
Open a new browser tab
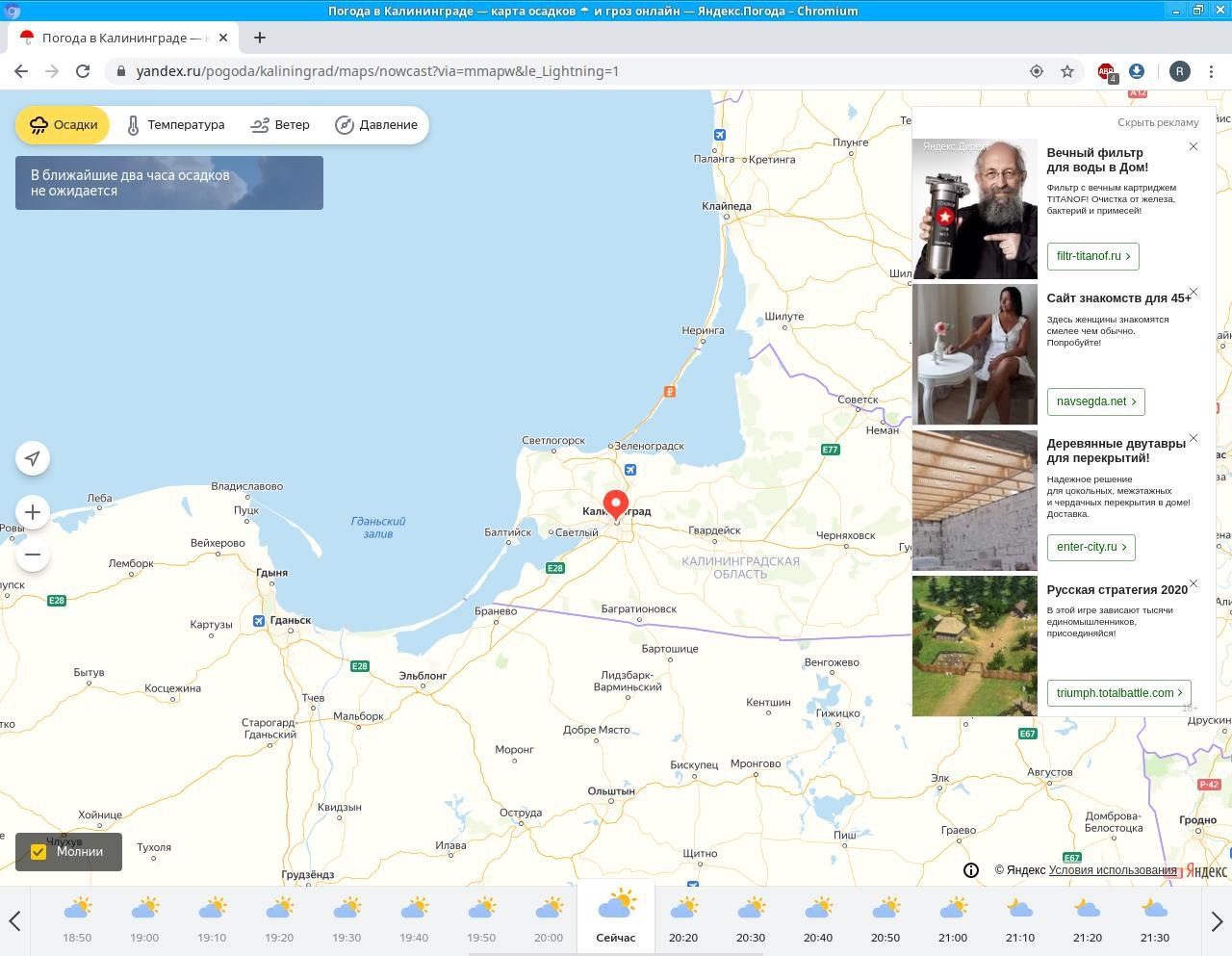pyautogui.click(x=259, y=38)
